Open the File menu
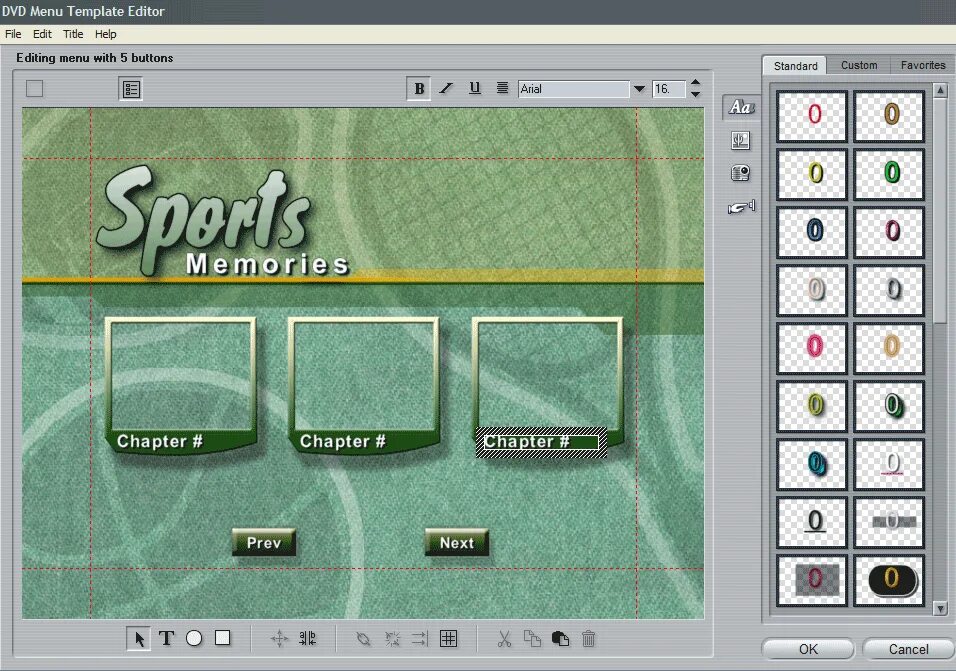The width and height of the screenshot is (956, 671). point(13,34)
